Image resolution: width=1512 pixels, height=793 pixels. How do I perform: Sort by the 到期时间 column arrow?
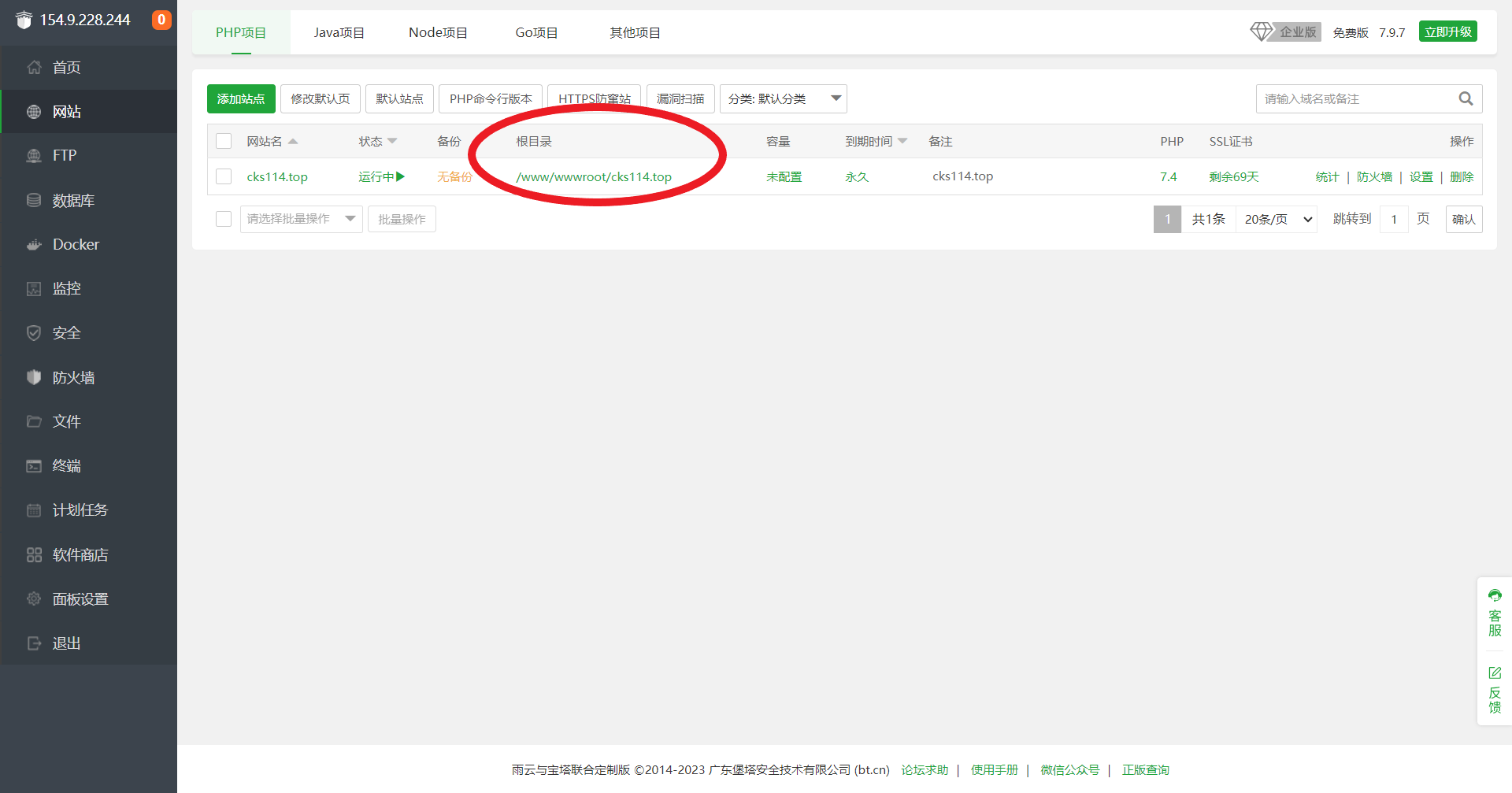coord(902,141)
